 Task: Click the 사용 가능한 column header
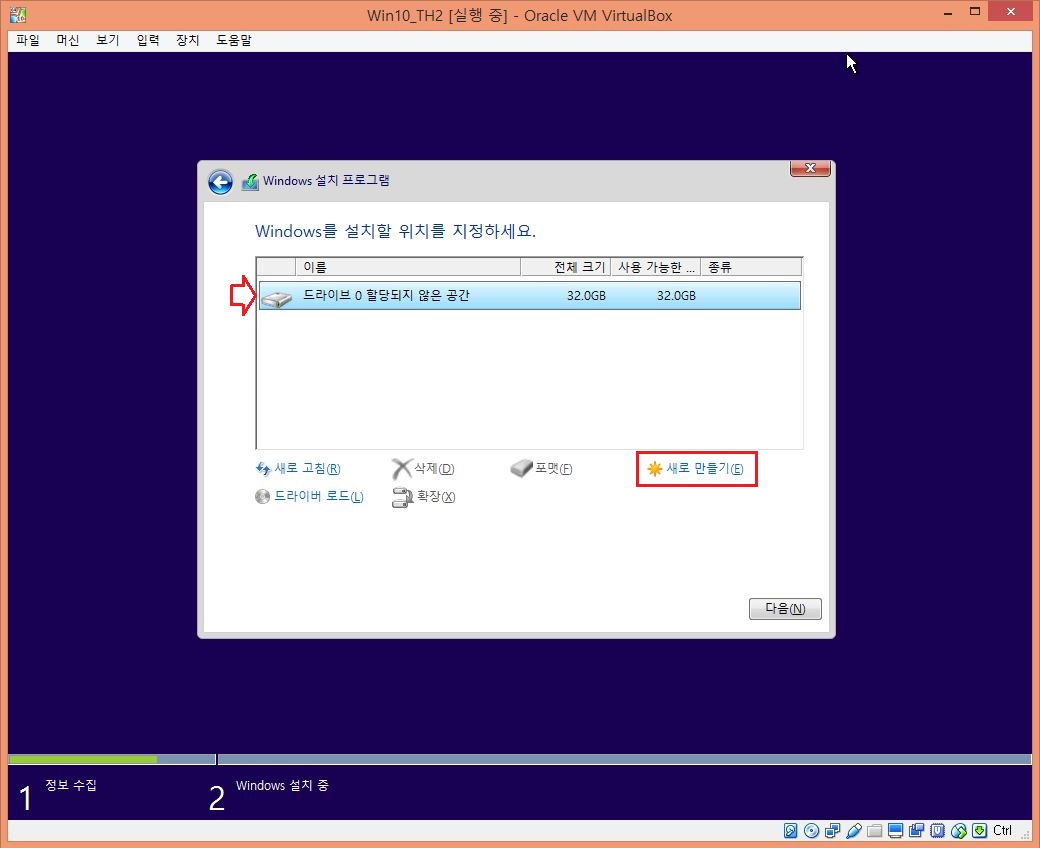[x=655, y=267]
